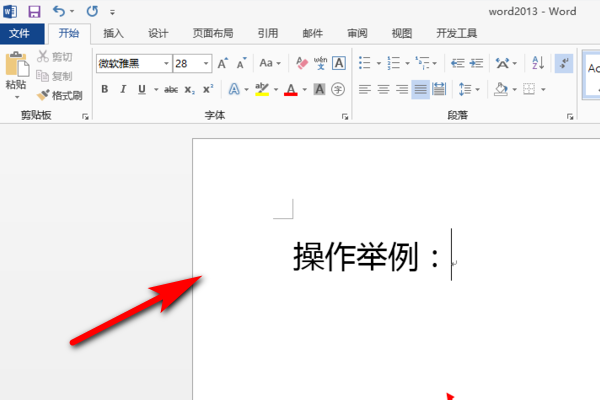Apply multilevel list
This screenshot has height=400, width=600.
(422, 63)
